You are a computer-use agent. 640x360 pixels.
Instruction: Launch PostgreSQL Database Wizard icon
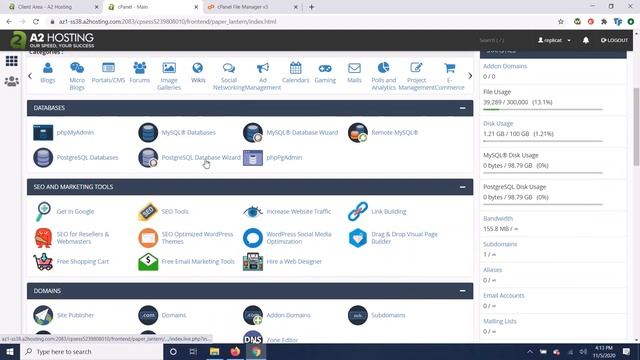point(148,158)
